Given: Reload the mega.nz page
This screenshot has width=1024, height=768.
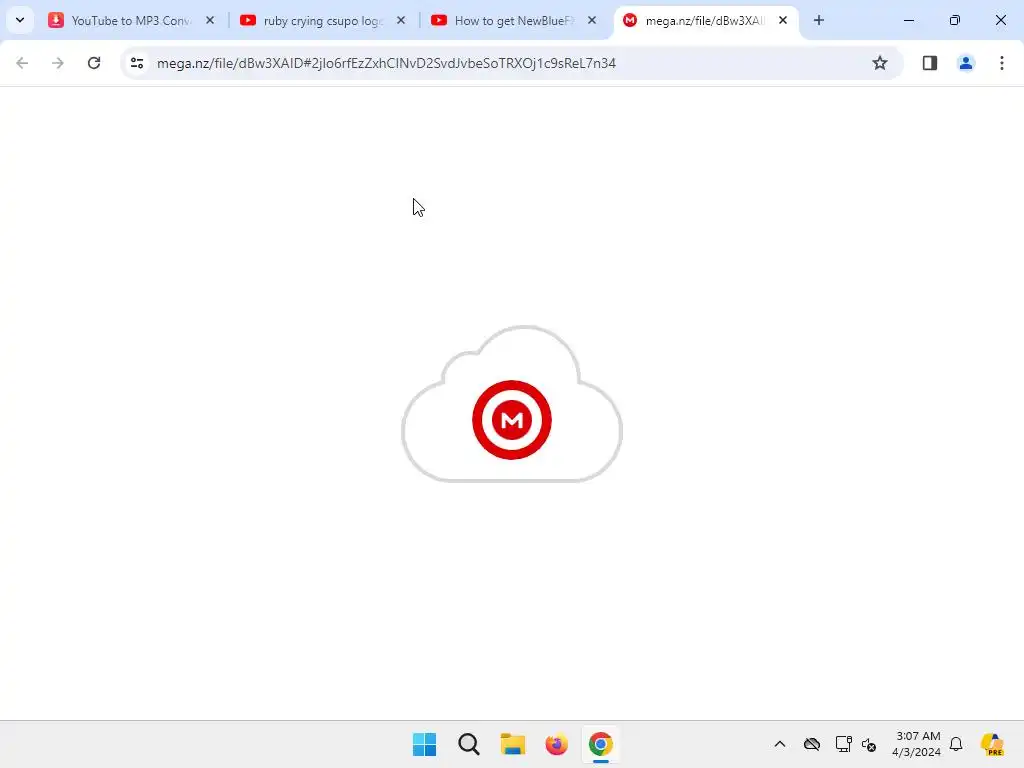Looking at the screenshot, I should click(94, 63).
